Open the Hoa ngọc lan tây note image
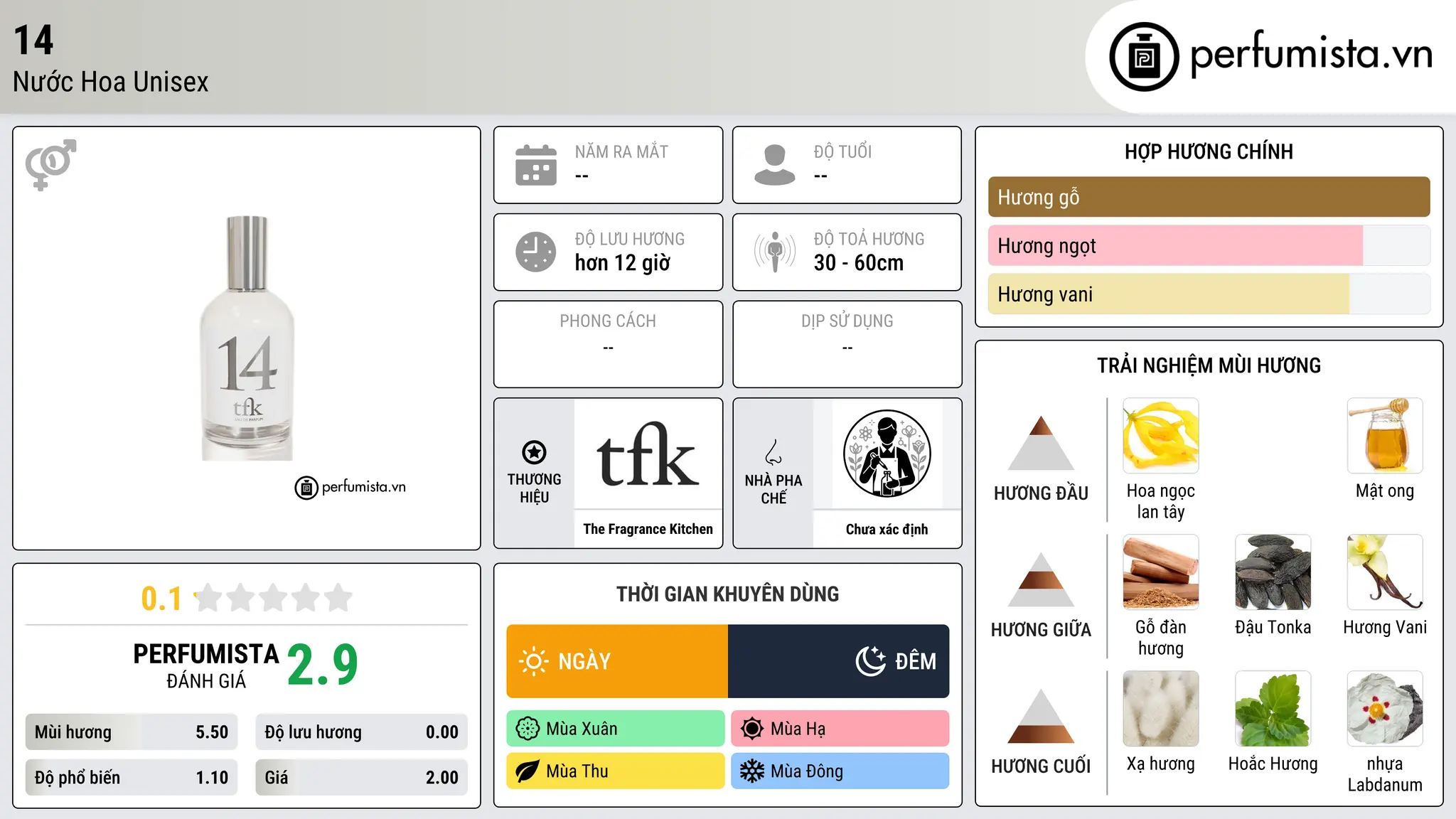The width and height of the screenshot is (1456, 819). pyautogui.click(x=1161, y=436)
